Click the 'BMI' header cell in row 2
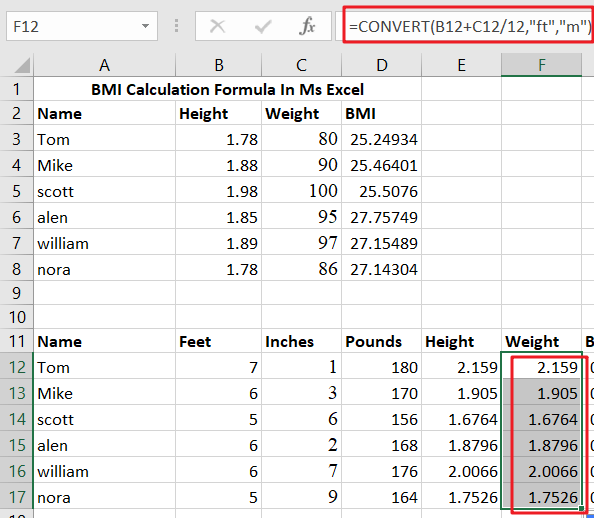 [x=381, y=113]
